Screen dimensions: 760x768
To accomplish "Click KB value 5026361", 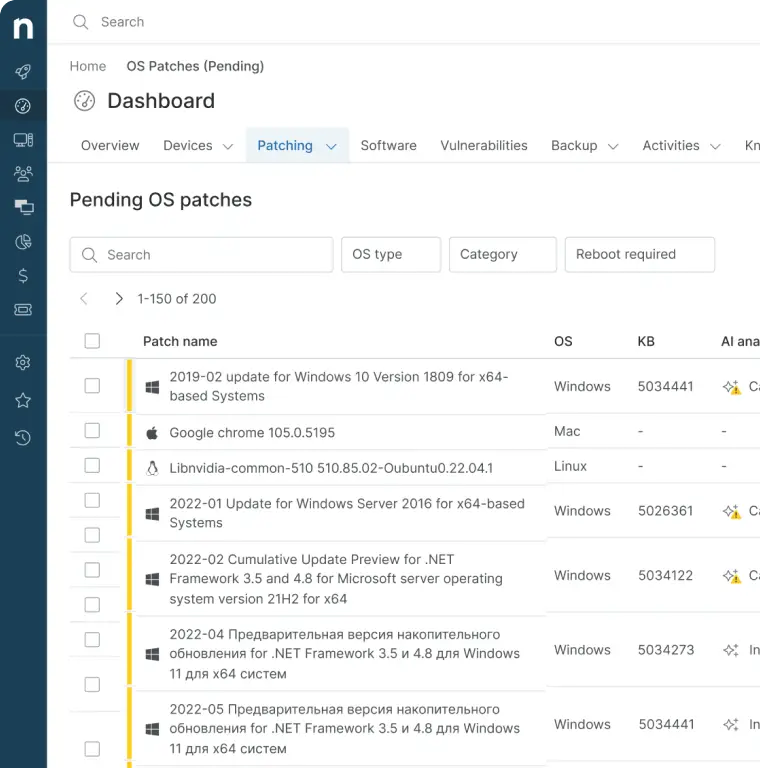I will [x=665, y=511].
